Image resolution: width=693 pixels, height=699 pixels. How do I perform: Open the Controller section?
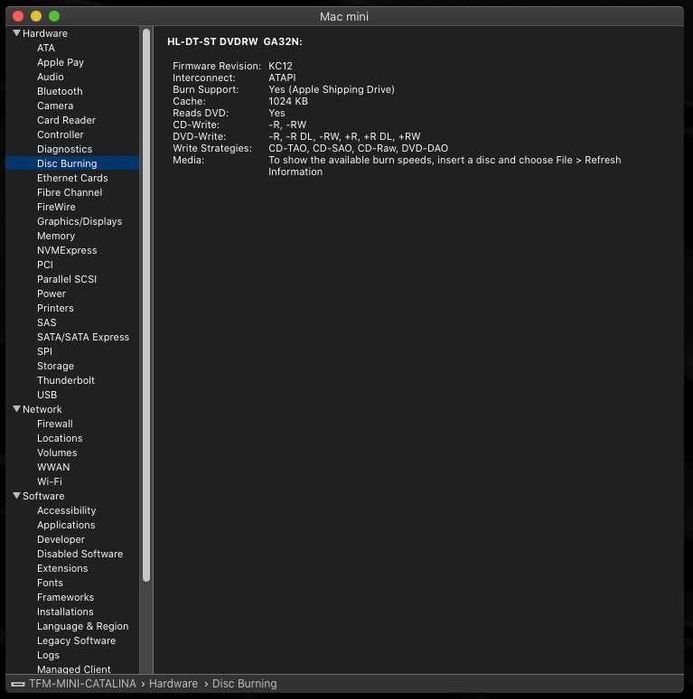point(60,135)
